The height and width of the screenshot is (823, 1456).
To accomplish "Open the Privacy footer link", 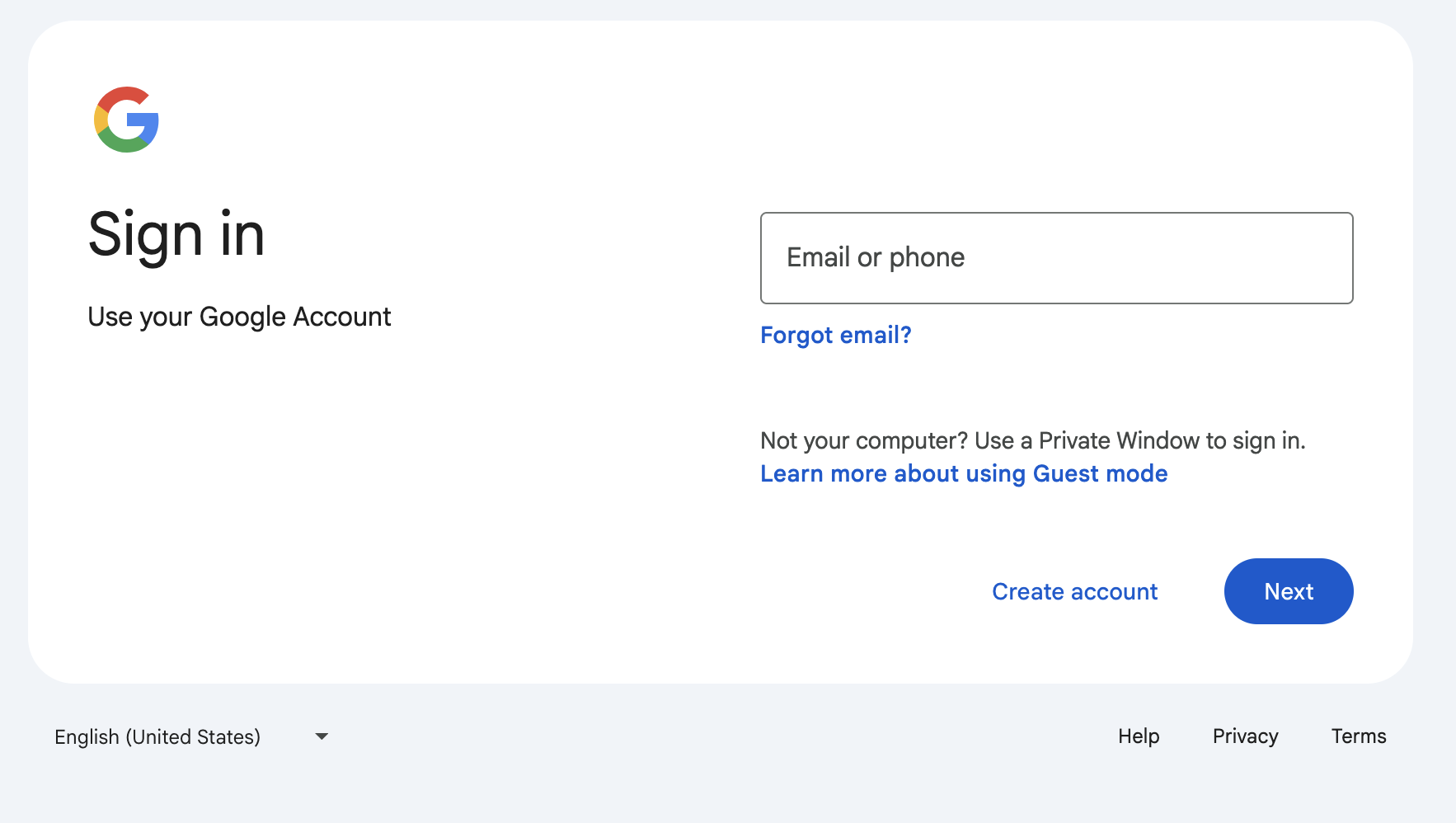I will point(1245,736).
